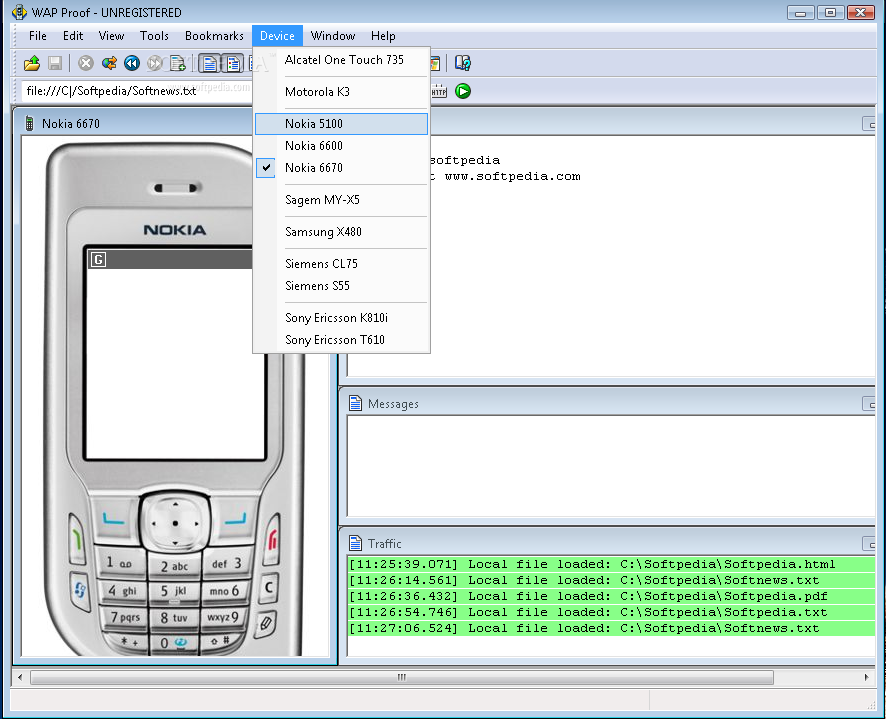
Task: Click the scrollbar left arrow
Action: [x=20, y=677]
